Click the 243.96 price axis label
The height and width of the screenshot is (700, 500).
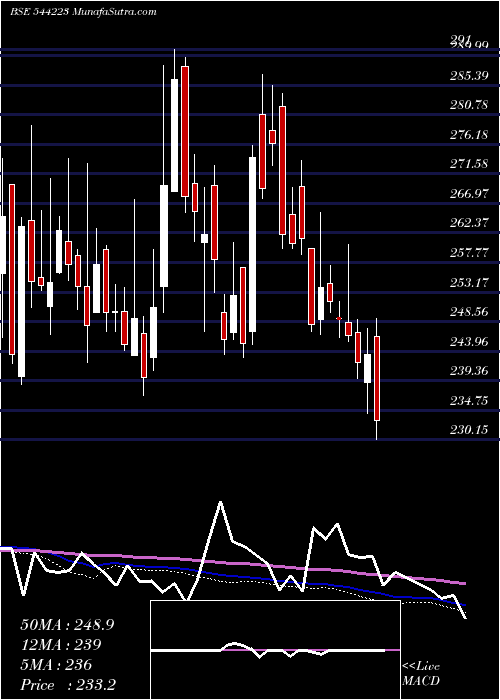pyautogui.click(x=468, y=342)
